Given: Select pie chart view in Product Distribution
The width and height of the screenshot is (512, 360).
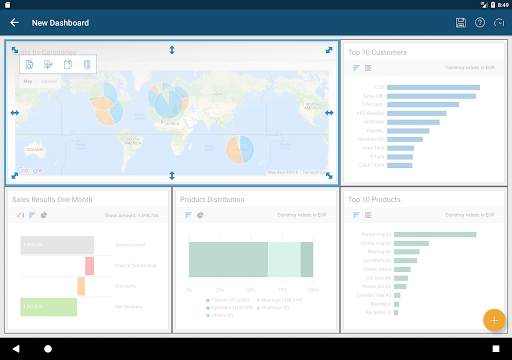Looking at the screenshot, I should 200,215.
